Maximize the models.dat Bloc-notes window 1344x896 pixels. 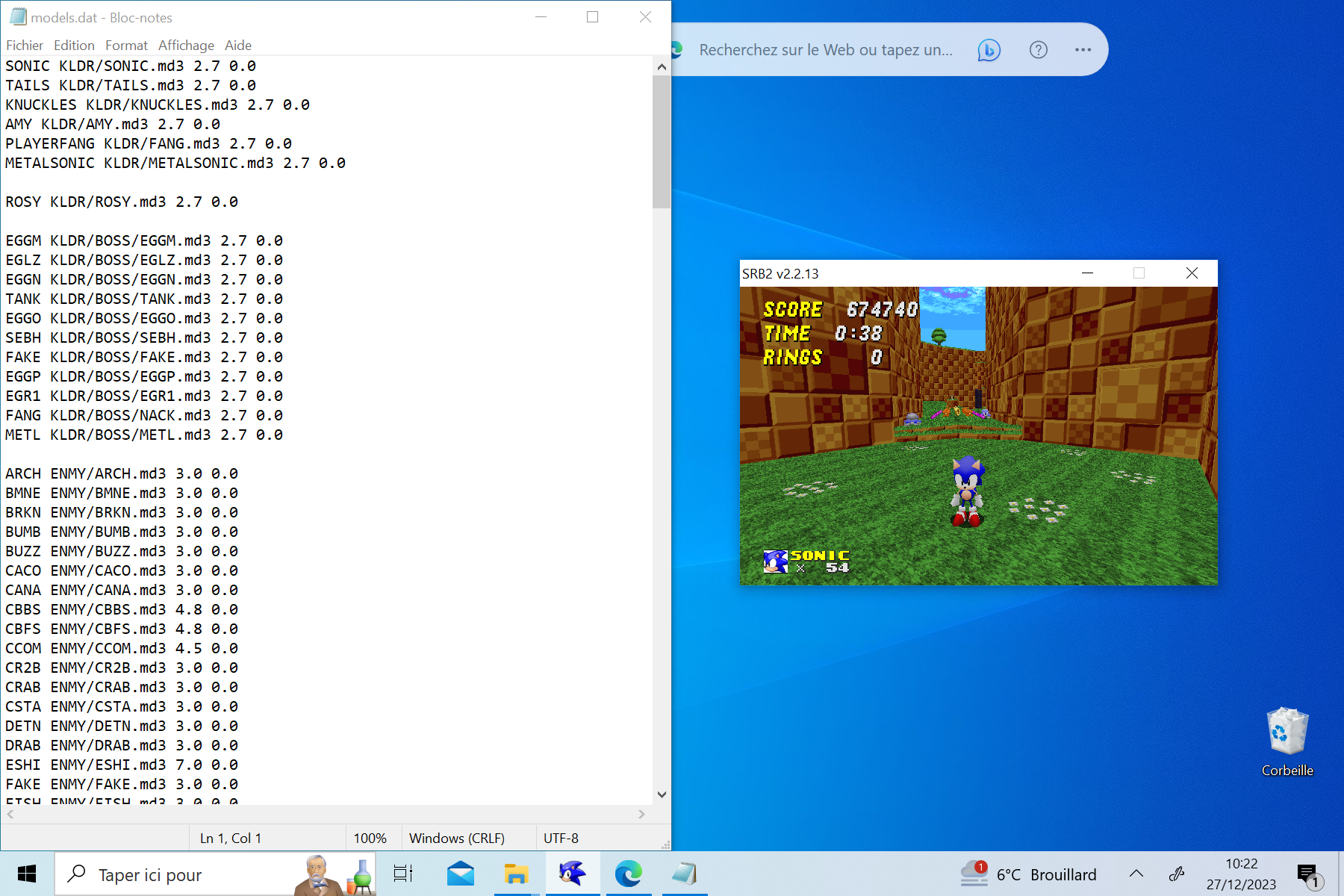point(593,16)
